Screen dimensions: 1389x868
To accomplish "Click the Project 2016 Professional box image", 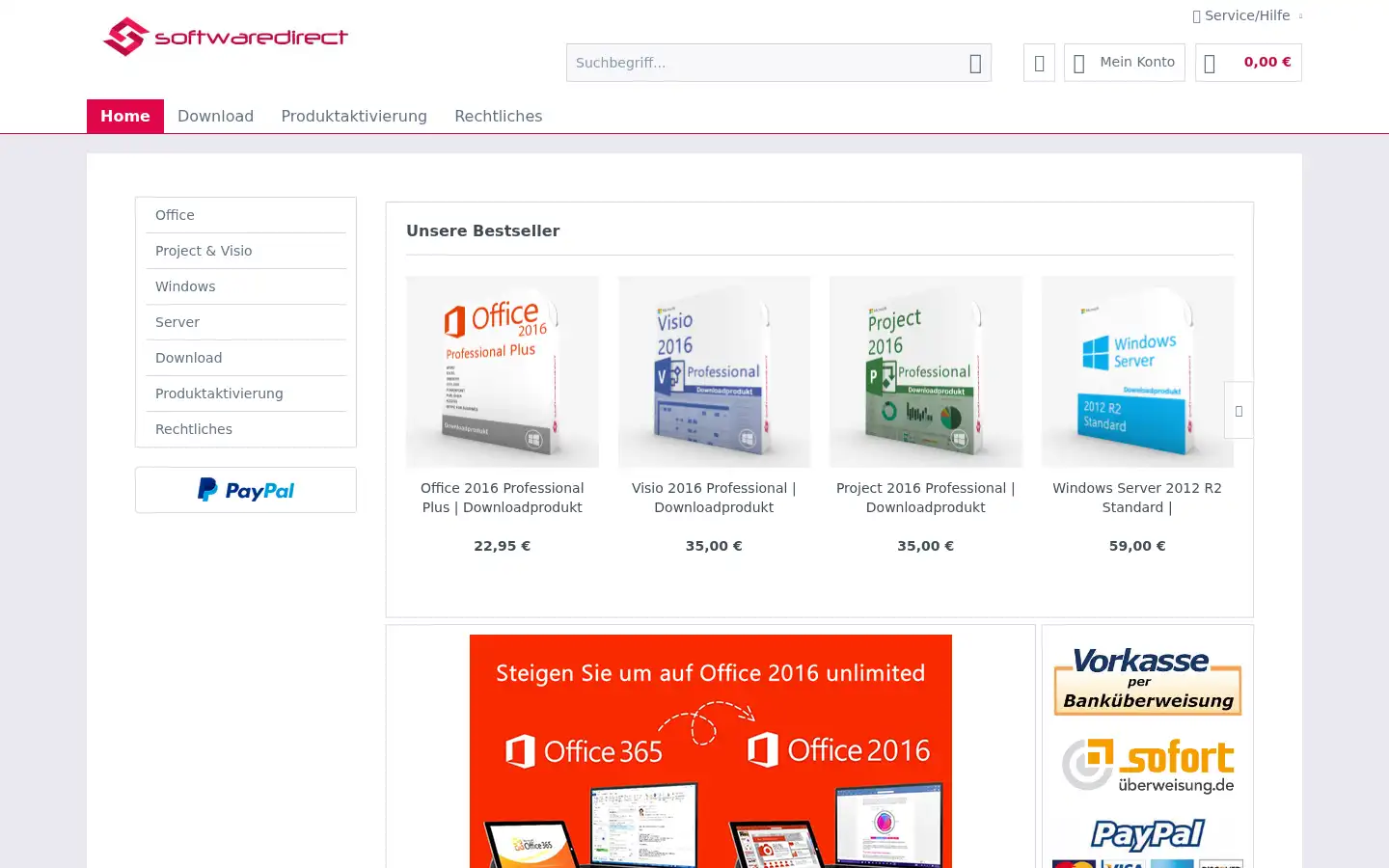I will pos(926,371).
